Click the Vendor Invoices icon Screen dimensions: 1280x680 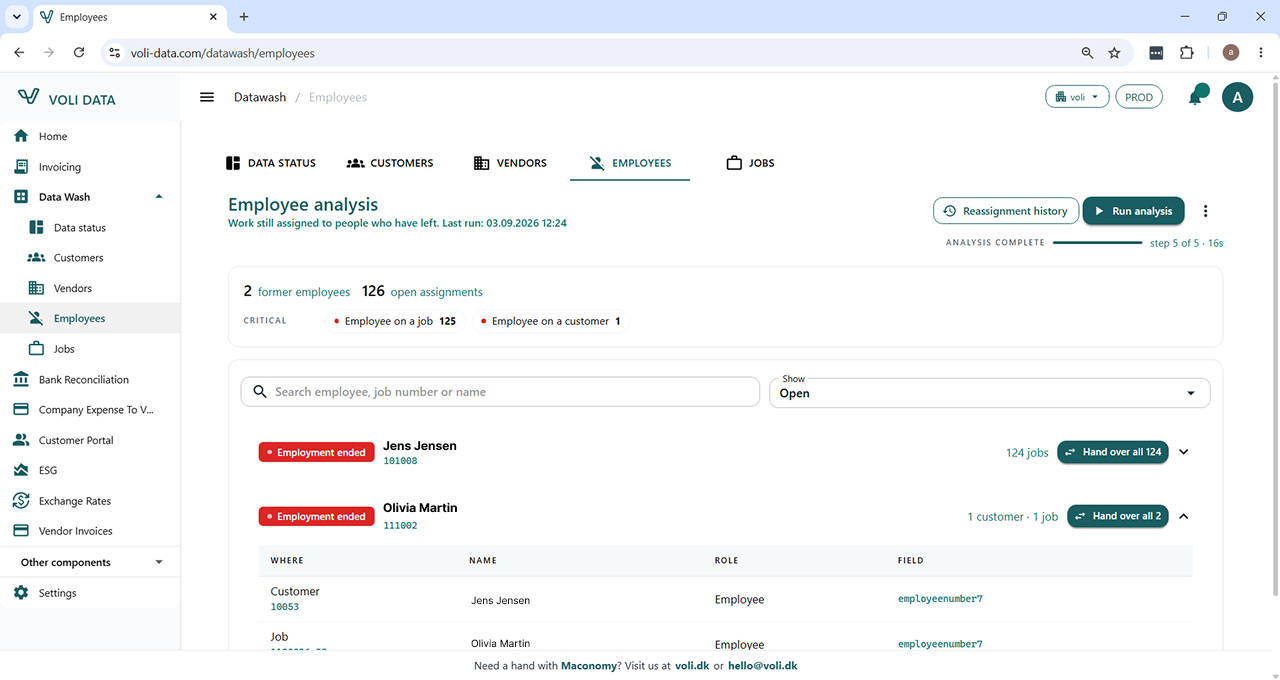coord(21,531)
